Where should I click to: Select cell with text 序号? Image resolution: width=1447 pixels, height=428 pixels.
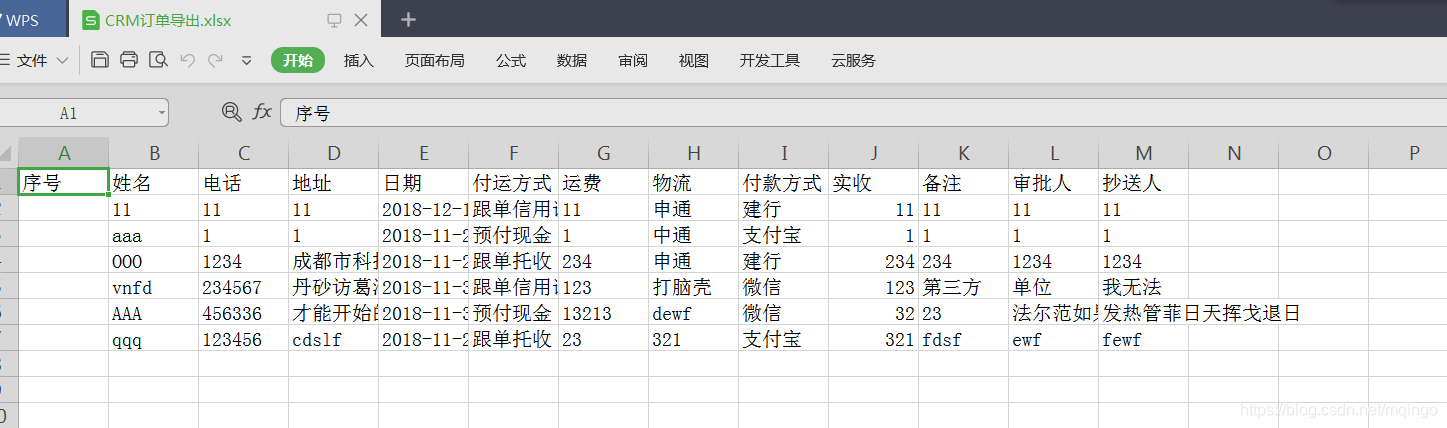pos(64,183)
